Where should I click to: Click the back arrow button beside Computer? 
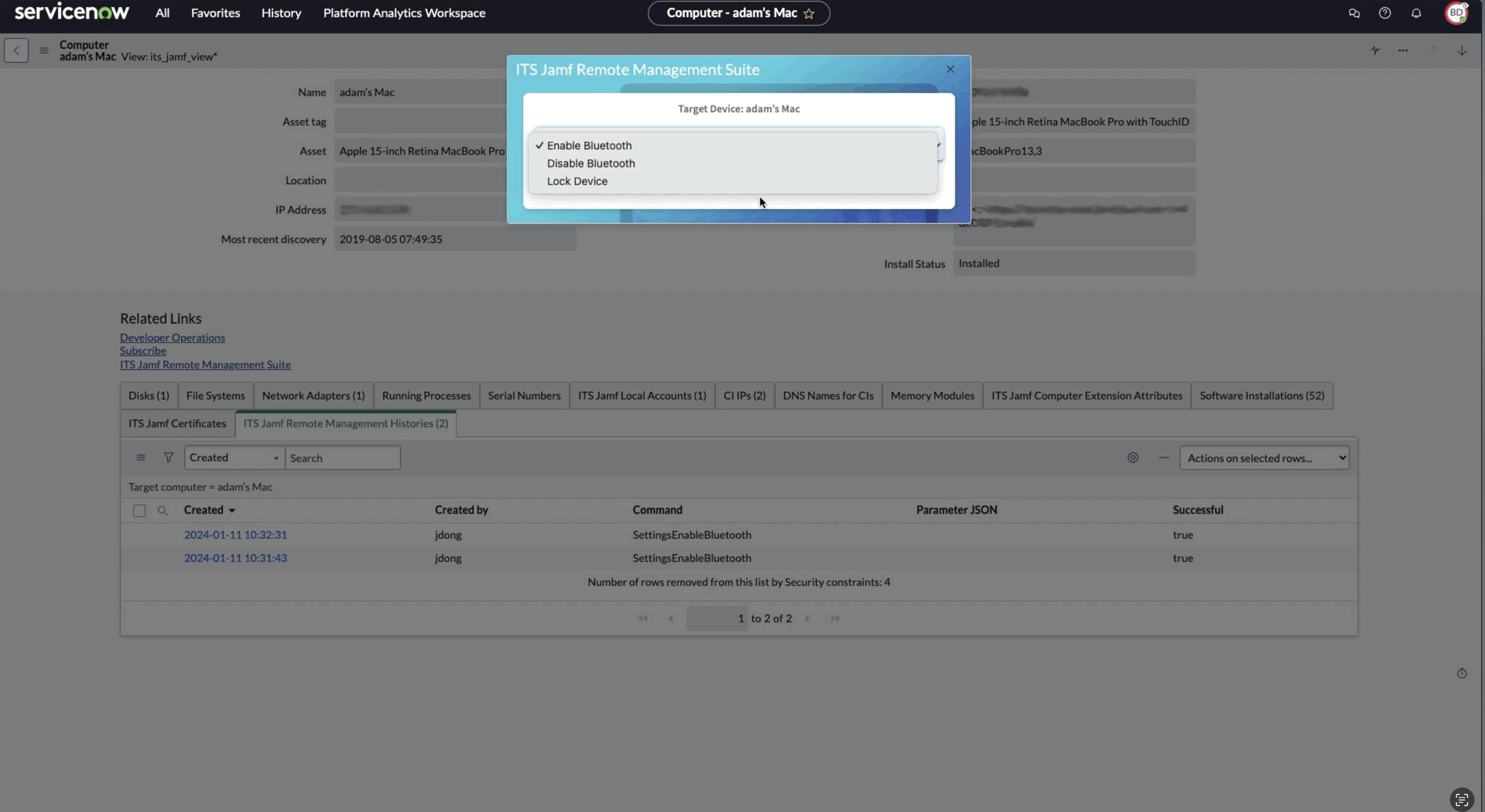tap(16, 50)
